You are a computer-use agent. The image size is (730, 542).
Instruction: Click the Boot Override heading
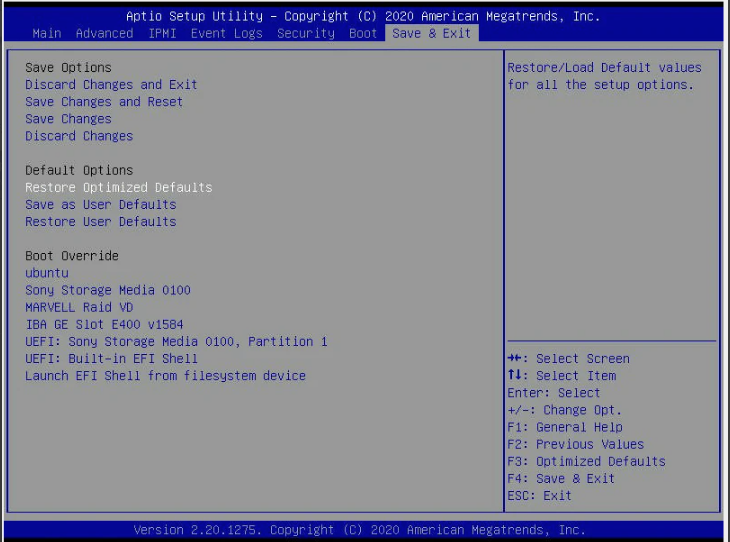pos(72,256)
